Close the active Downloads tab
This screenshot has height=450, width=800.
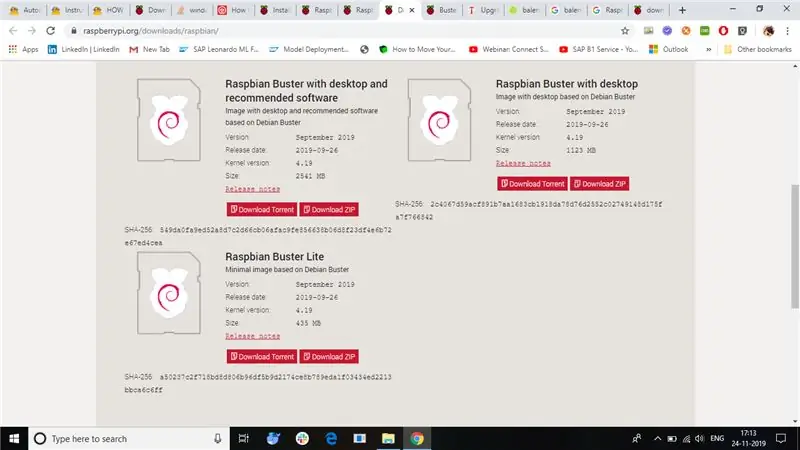coord(412,10)
